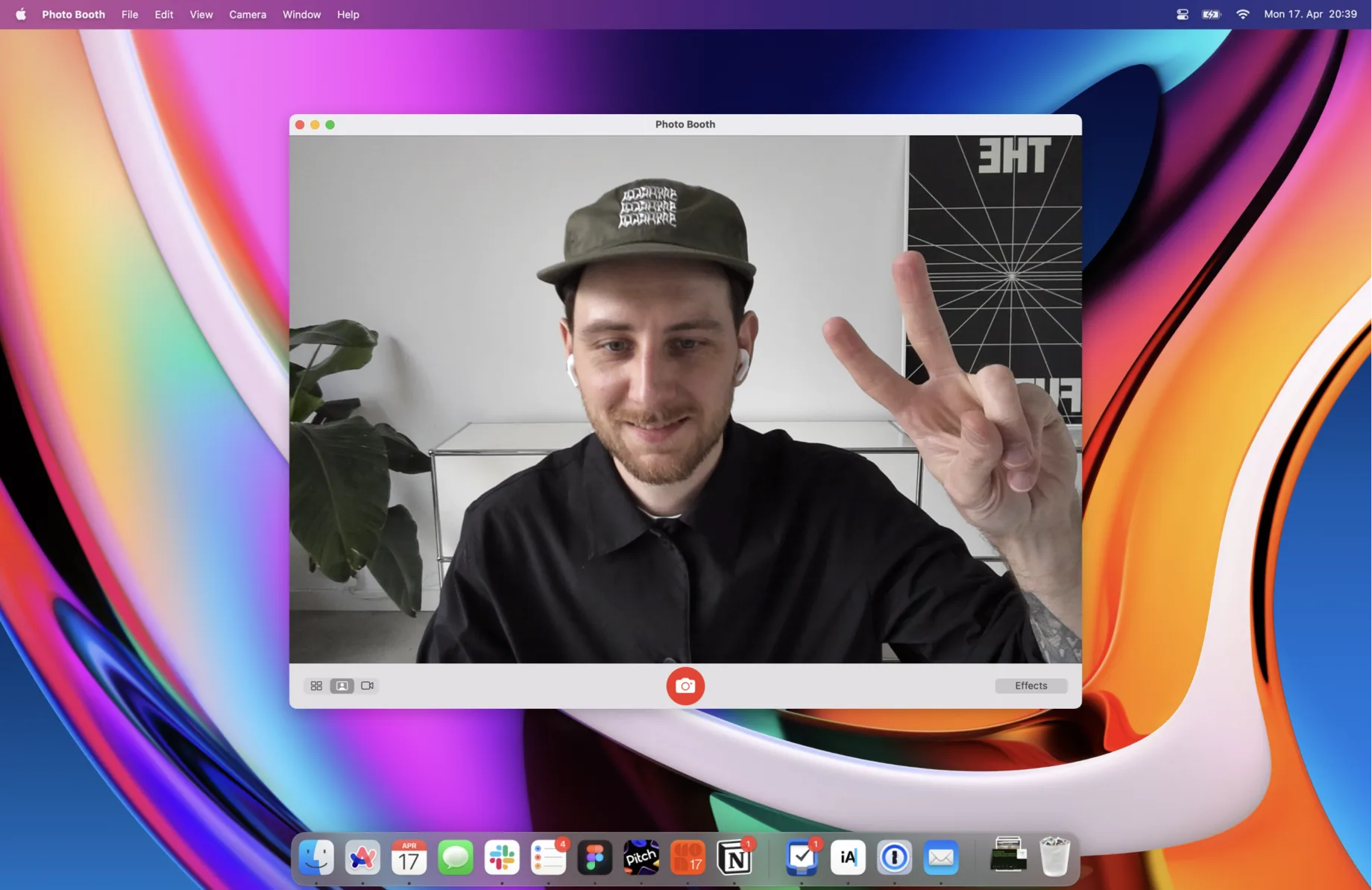1372x890 pixels.
Task: Open the Downloads stack in the Dock
Action: (x=1008, y=856)
